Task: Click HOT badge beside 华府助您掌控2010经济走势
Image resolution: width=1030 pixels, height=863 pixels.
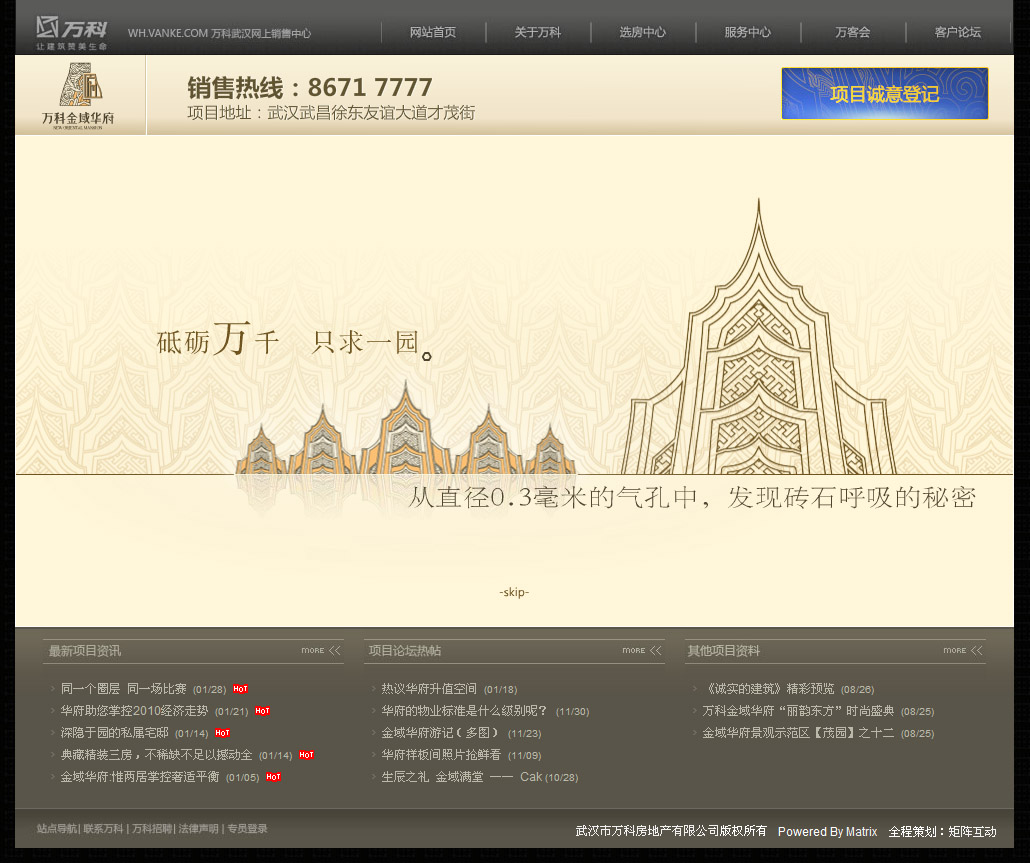Action: pyautogui.click(x=263, y=711)
